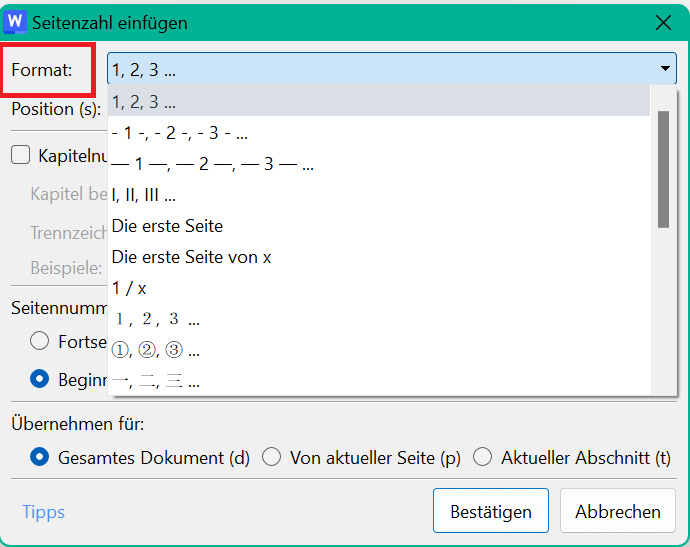Select 'Die erste Seite von x' format

(378, 257)
